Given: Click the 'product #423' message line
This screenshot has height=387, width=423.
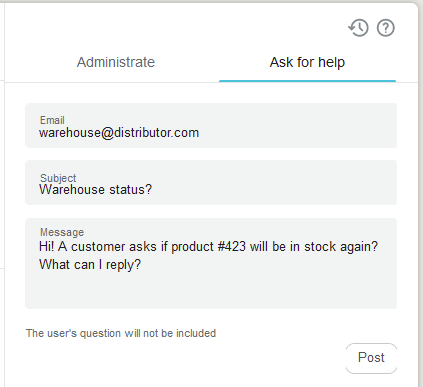Looking at the screenshot, I should (208, 247).
